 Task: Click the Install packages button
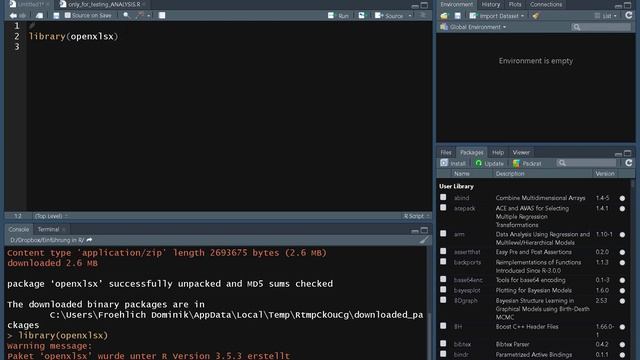(453, 163)
